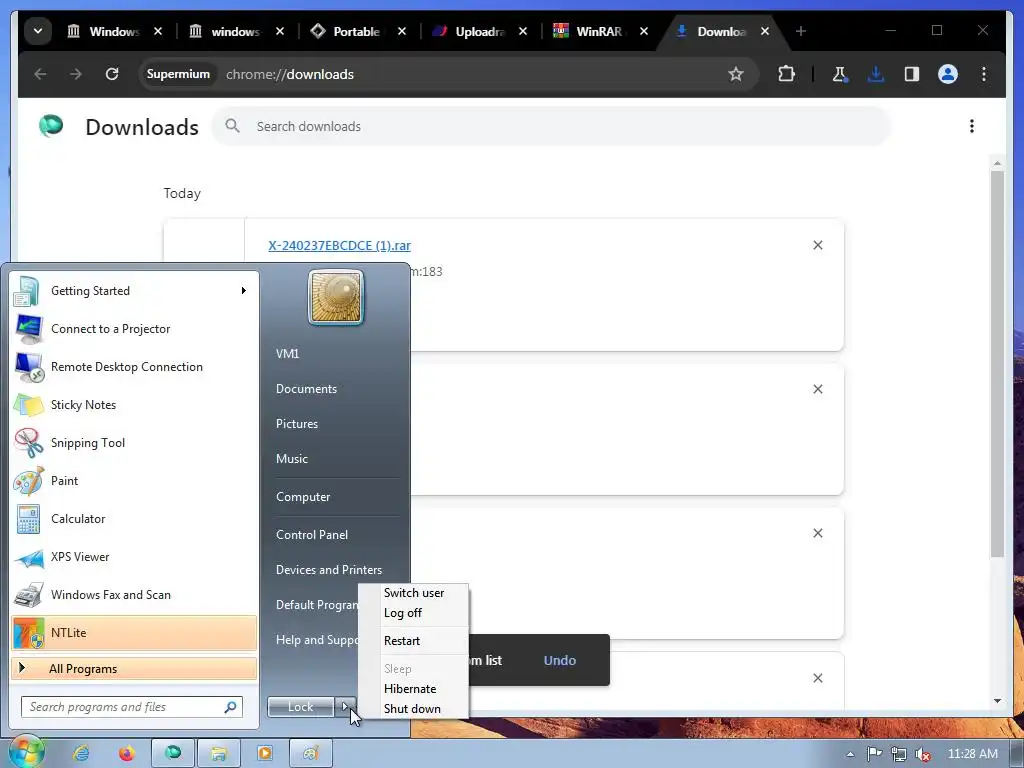Viewport: 1024px width, 768px height.
Task: Open VM1 user folder
Action: point(287,353)
